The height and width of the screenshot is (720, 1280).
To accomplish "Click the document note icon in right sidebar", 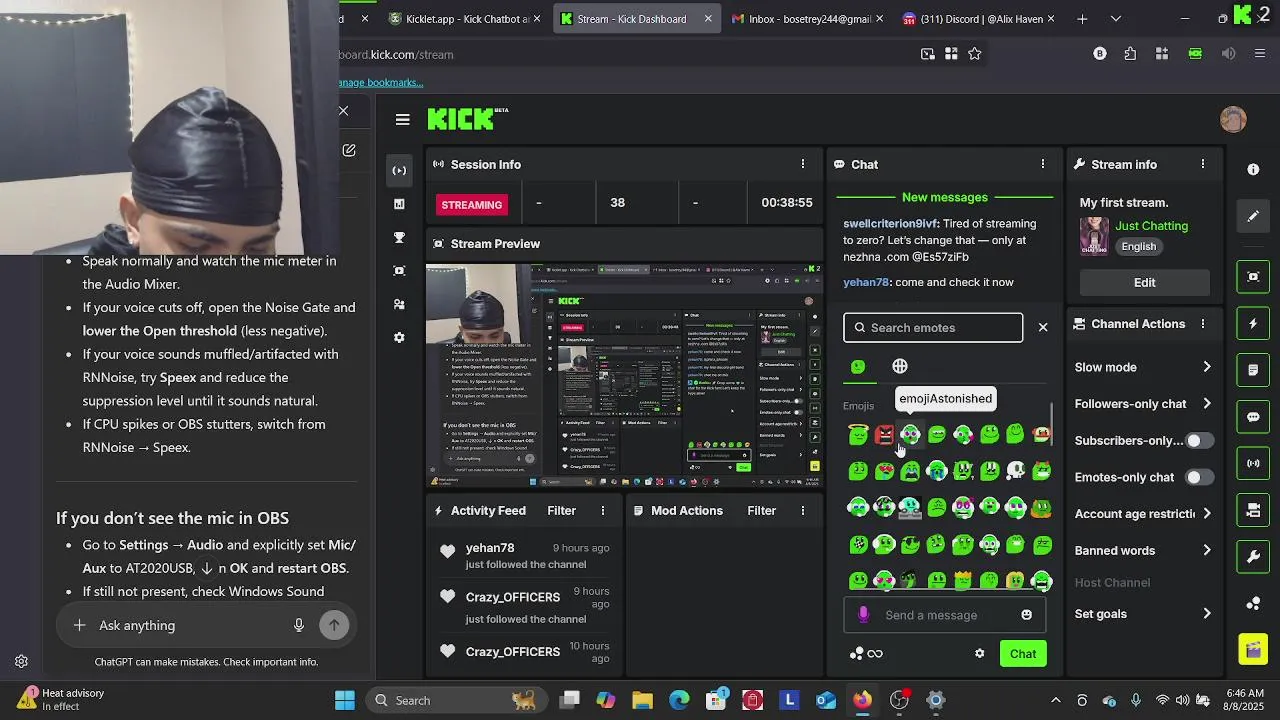I will click(1253, 370).
